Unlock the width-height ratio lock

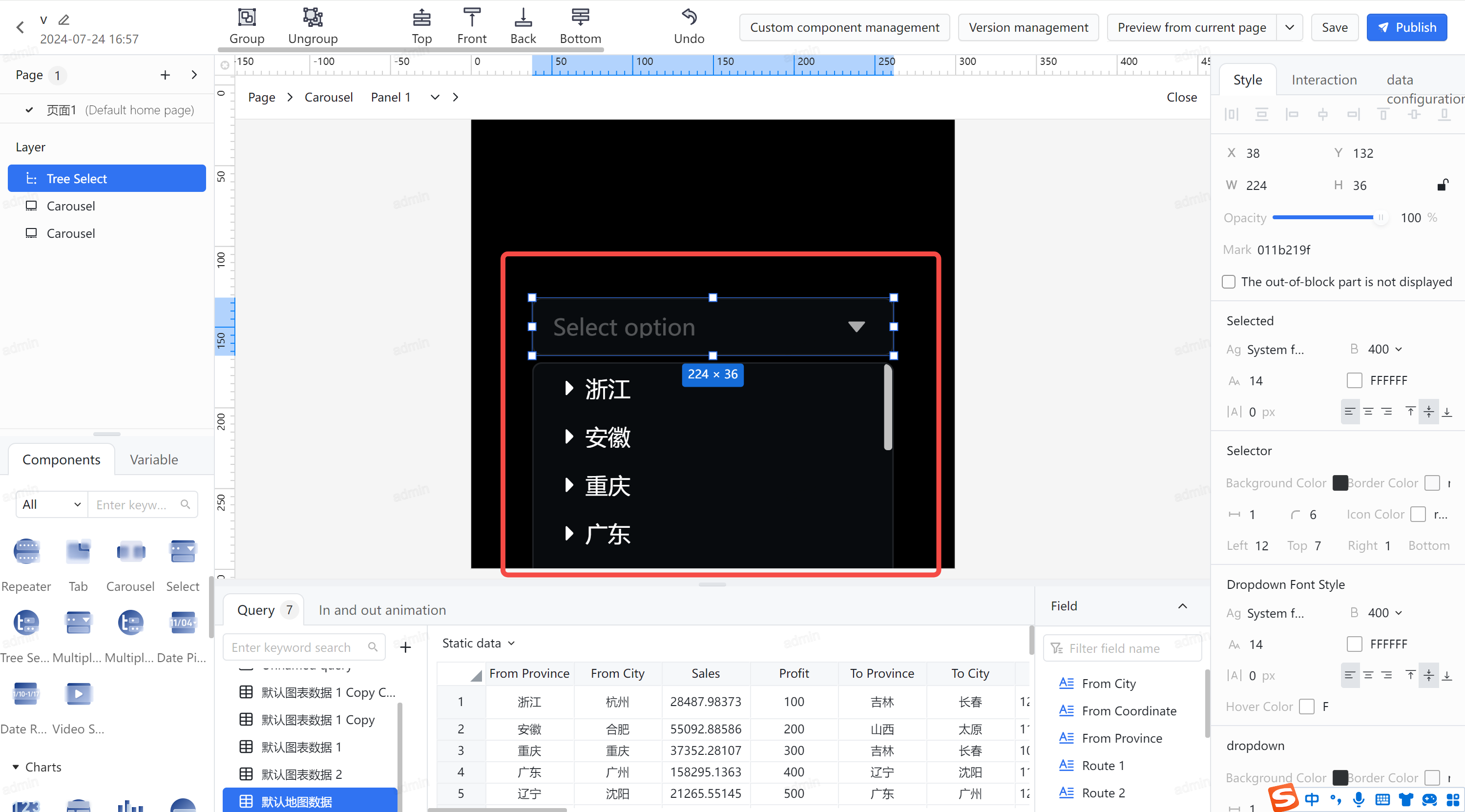pyautogui.click(x=1442, y=185)
